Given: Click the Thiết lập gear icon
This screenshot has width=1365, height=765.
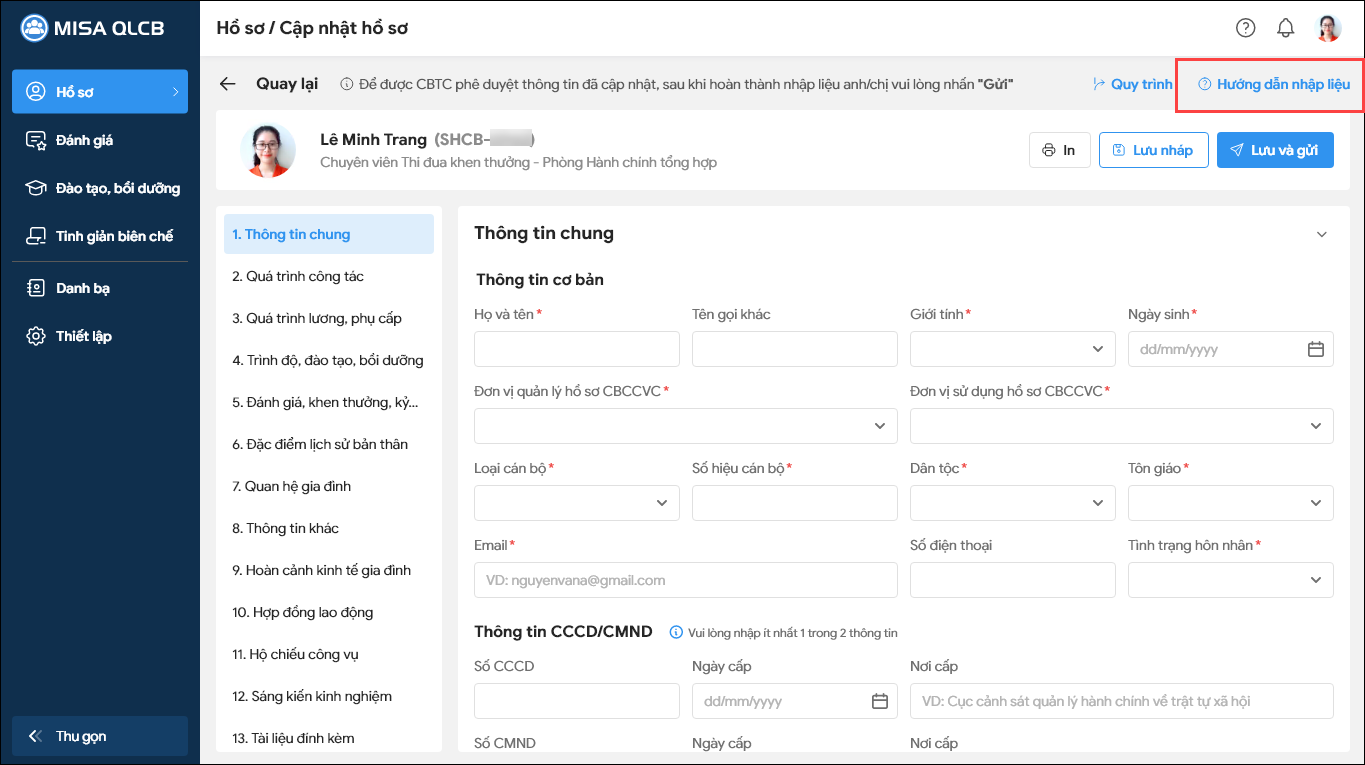Looking at the screenshot, I should point(36,336).
